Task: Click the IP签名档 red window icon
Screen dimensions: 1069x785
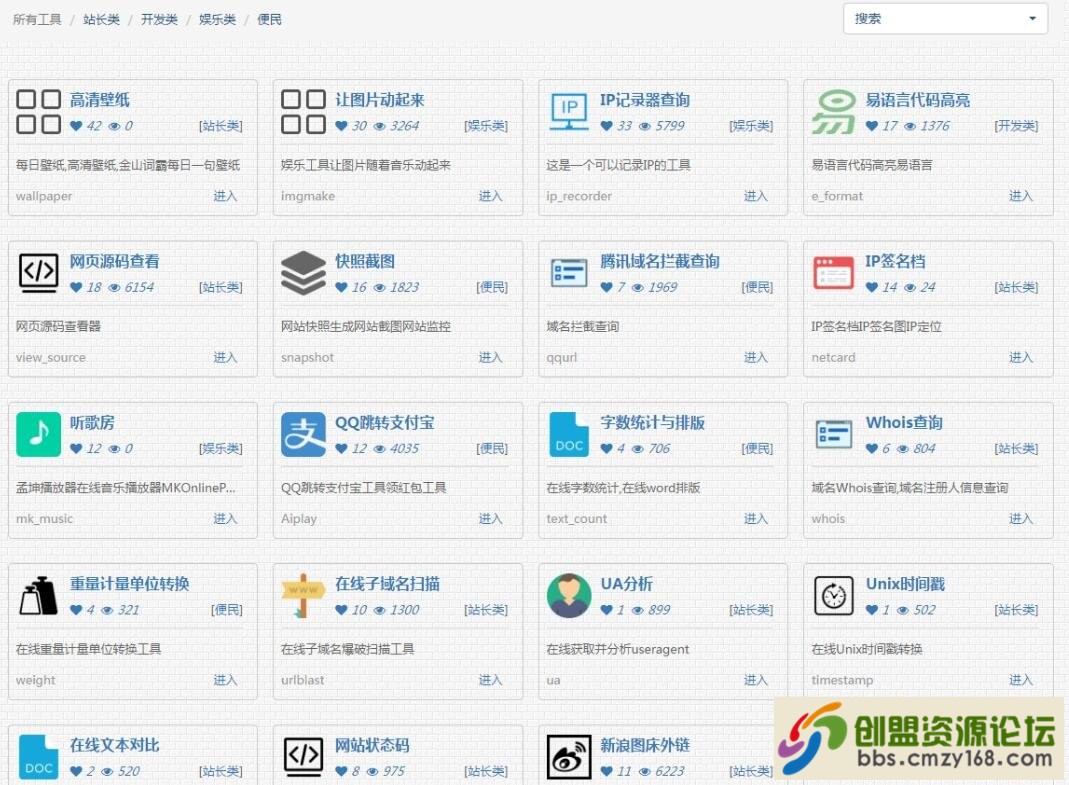Action: coord(834,273)
